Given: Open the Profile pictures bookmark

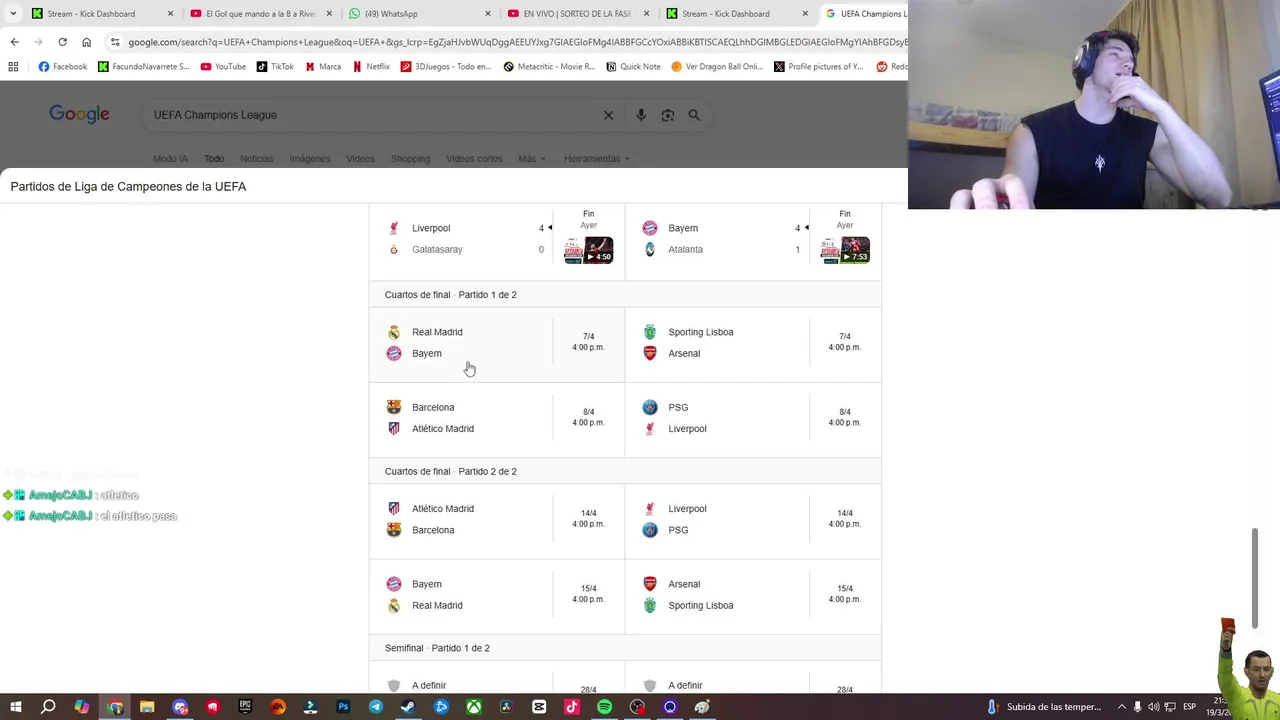Looking at the screenshot, I should click(x=819, y=67).
